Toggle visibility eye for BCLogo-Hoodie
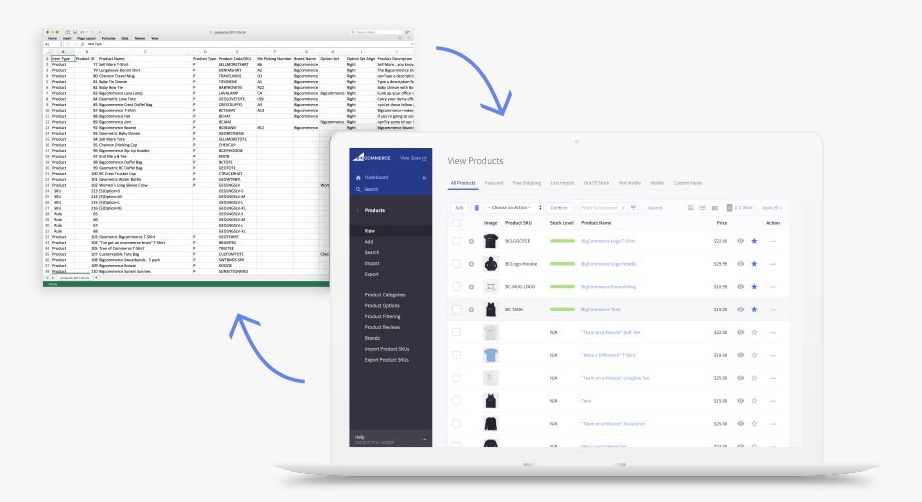922x502 pixels. point(740,264)
